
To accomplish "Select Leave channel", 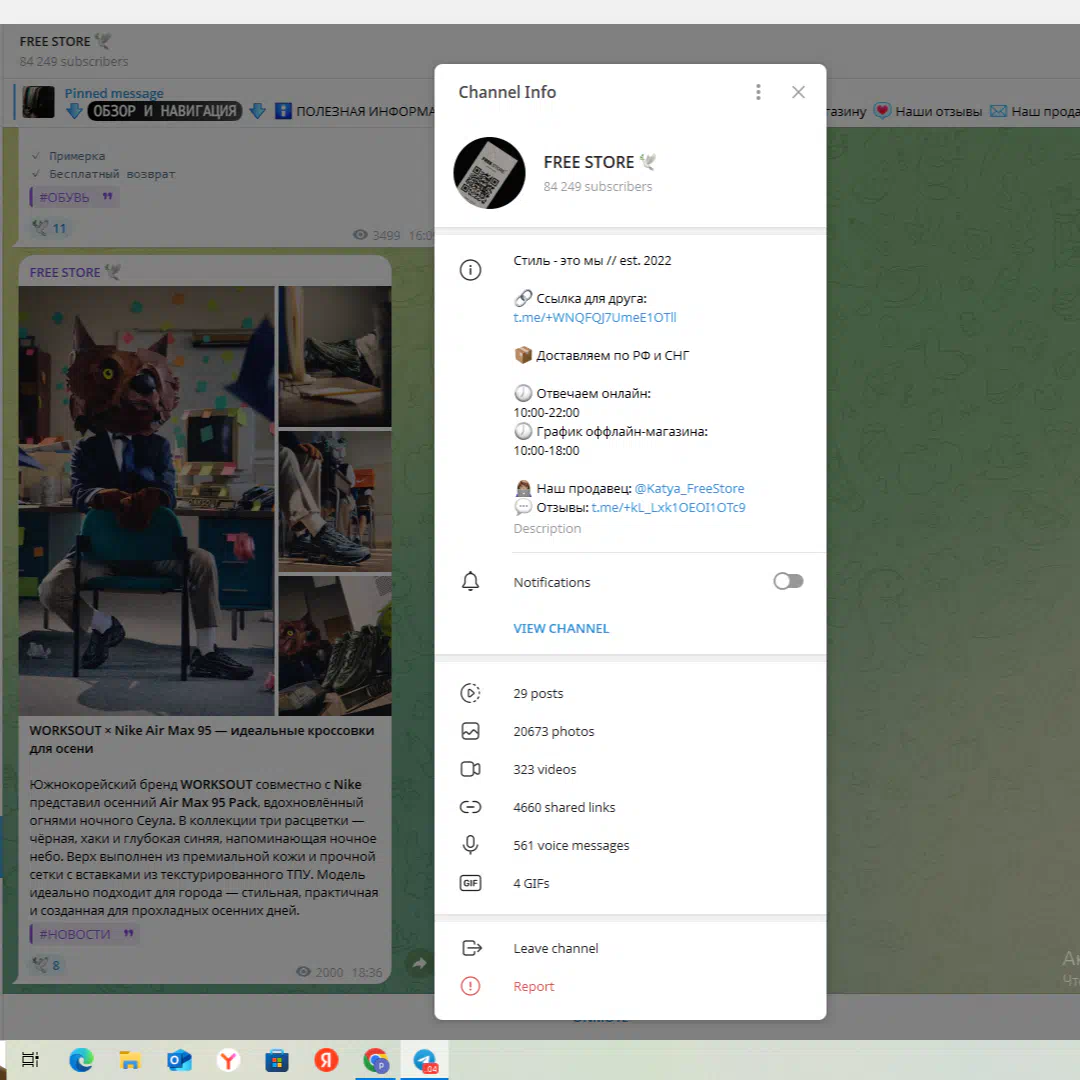I will pos(555,948).
